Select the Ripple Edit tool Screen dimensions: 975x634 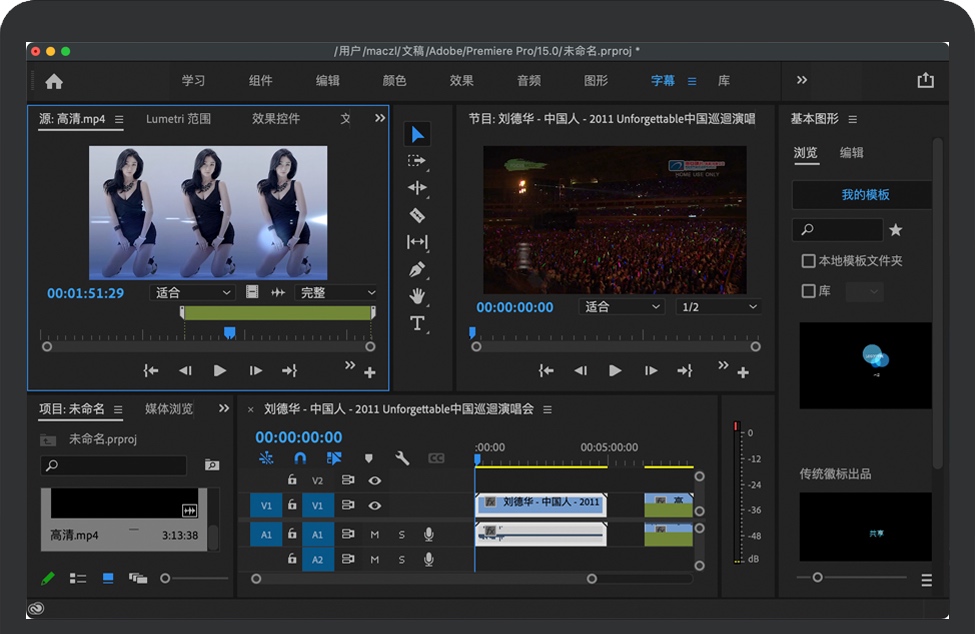pos(417,188)
